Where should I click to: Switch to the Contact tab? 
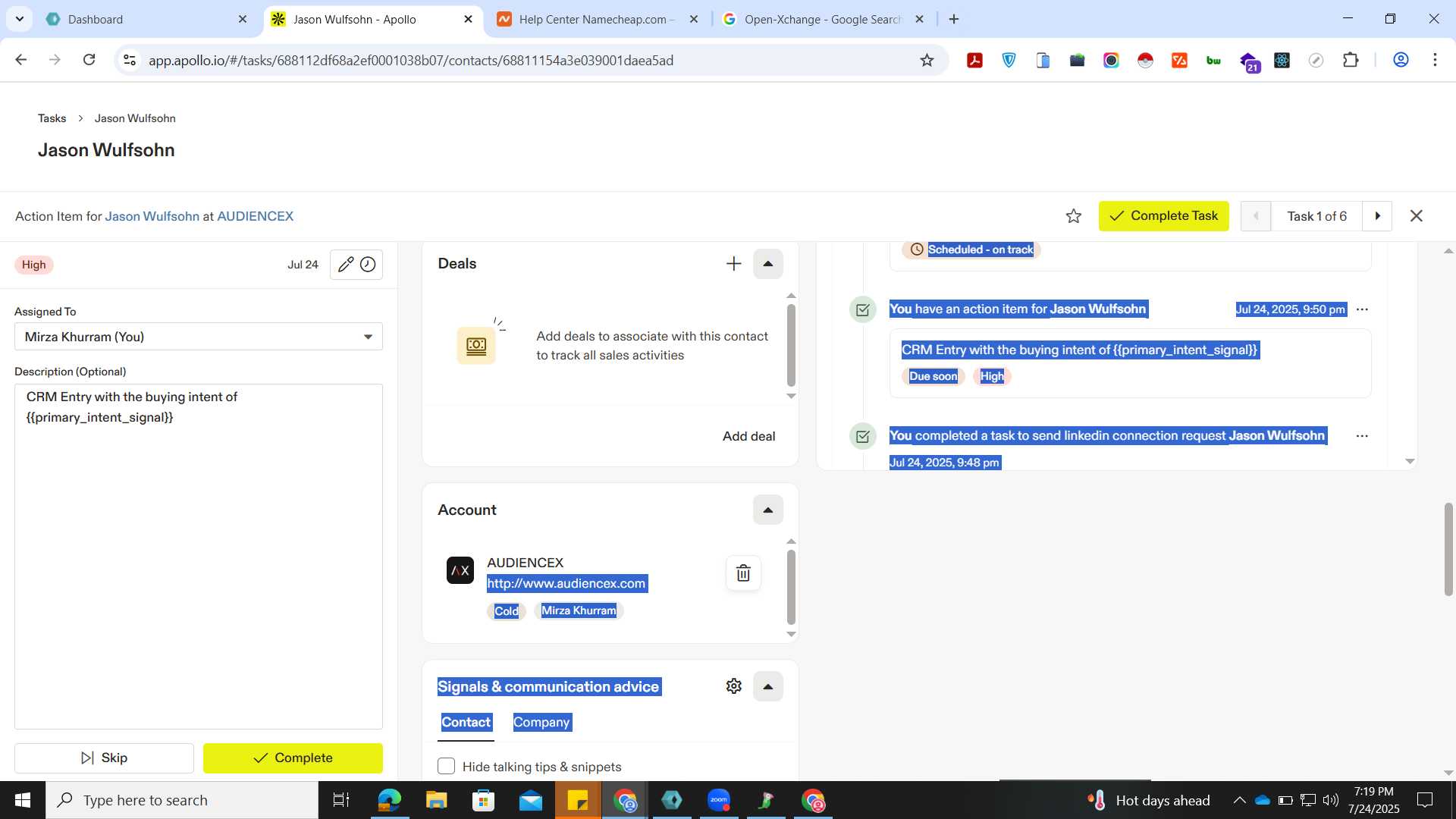[x=466, y=723]
